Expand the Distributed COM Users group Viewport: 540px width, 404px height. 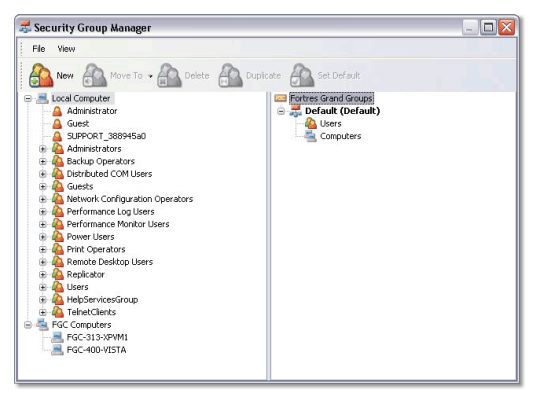pos(43,174)
